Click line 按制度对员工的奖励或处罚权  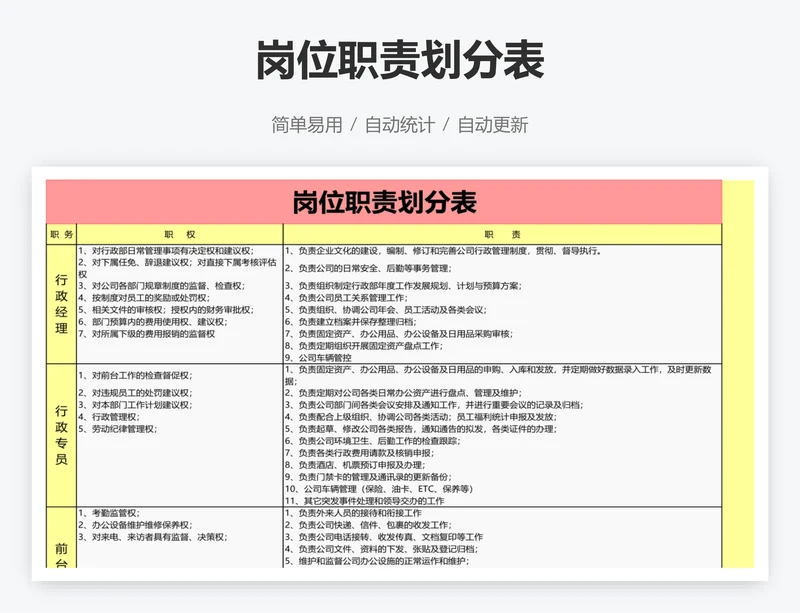[144, 298]
